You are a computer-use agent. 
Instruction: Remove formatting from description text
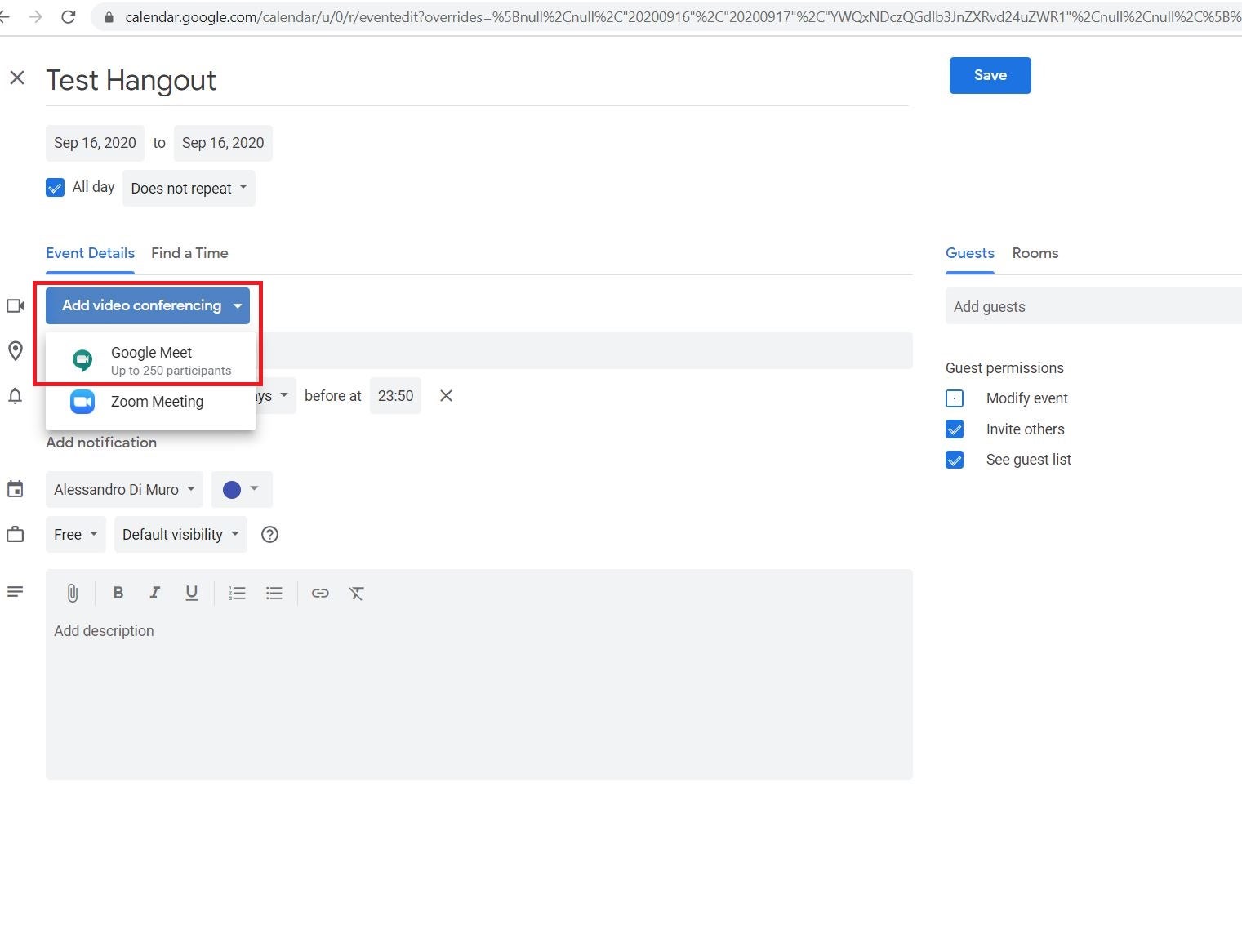[357, 594]
